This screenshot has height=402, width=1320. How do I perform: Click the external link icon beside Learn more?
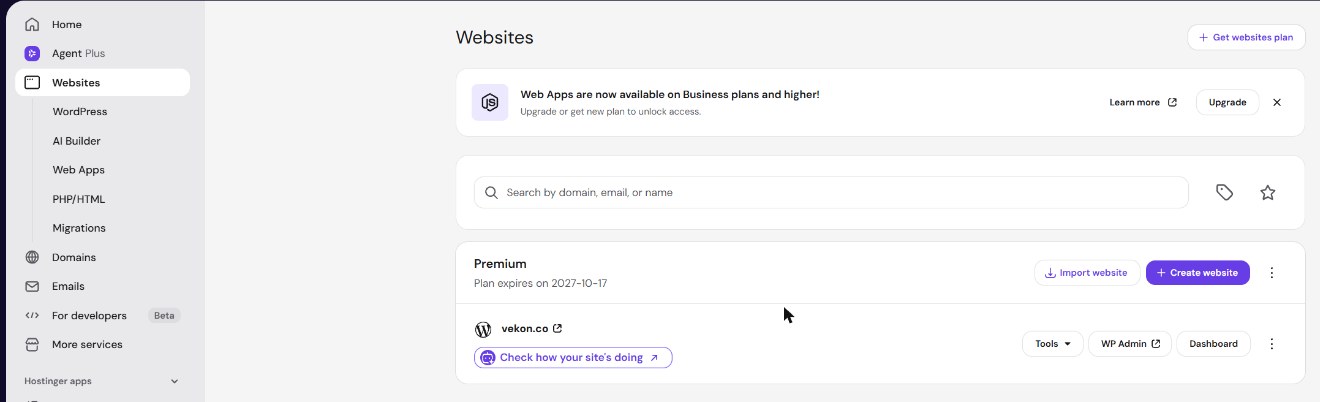[x=1172, y=102]
